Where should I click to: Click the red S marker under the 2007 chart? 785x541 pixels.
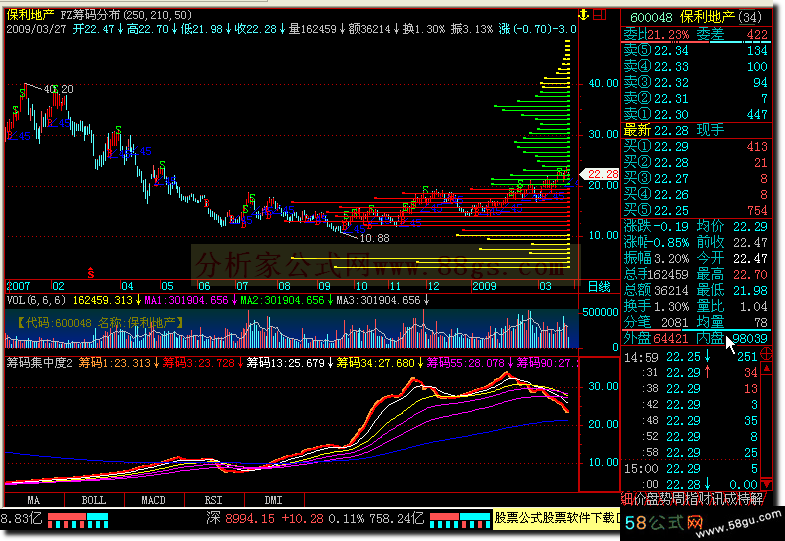(91, 273)
